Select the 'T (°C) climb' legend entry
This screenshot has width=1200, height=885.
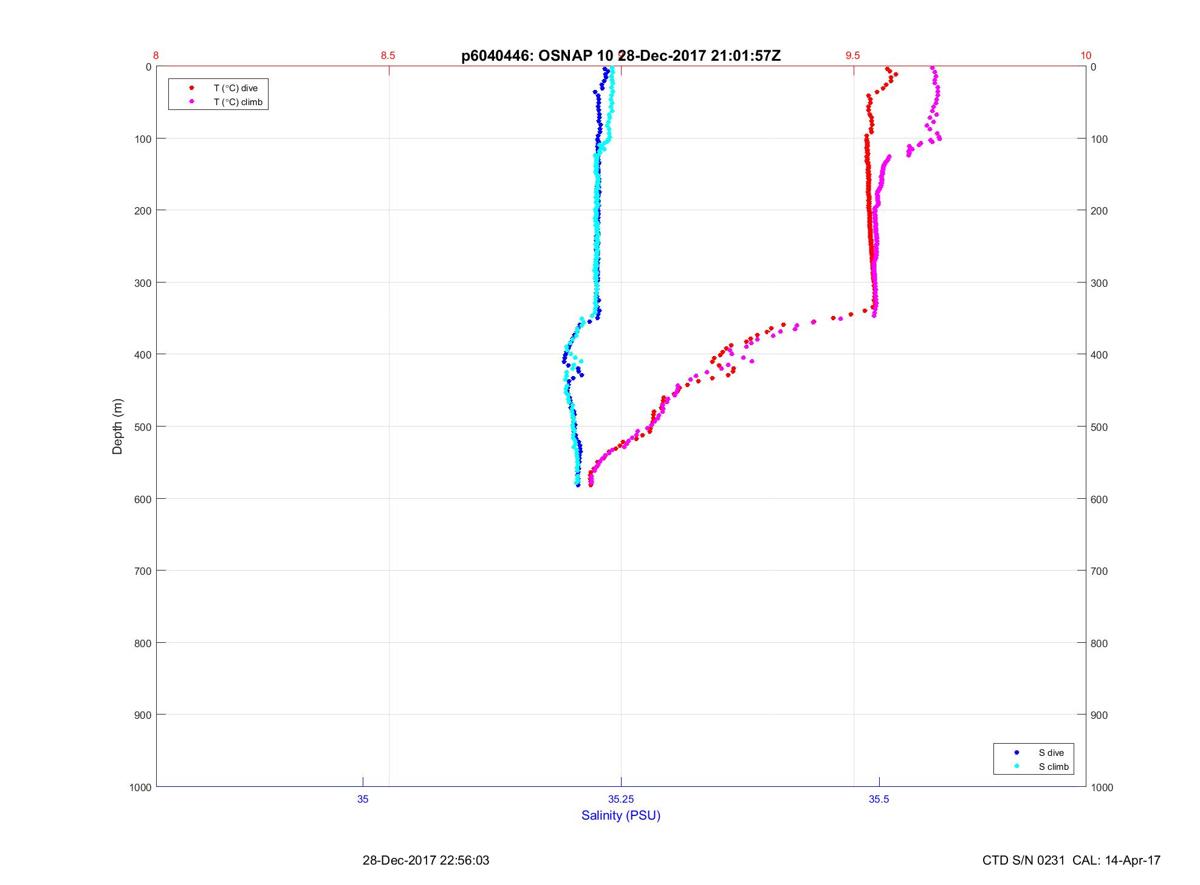click(x=238, y=102)
